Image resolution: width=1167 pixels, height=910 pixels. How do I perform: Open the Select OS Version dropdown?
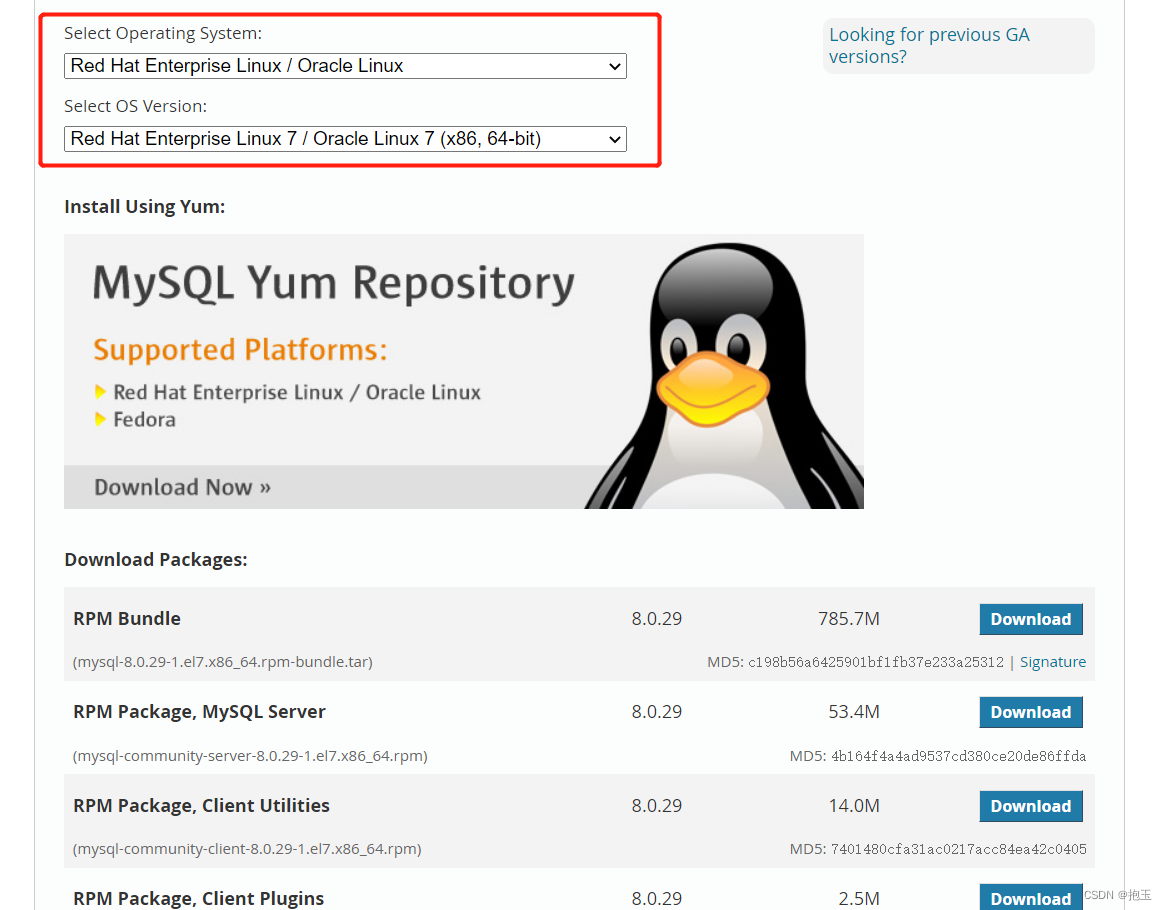345,139
